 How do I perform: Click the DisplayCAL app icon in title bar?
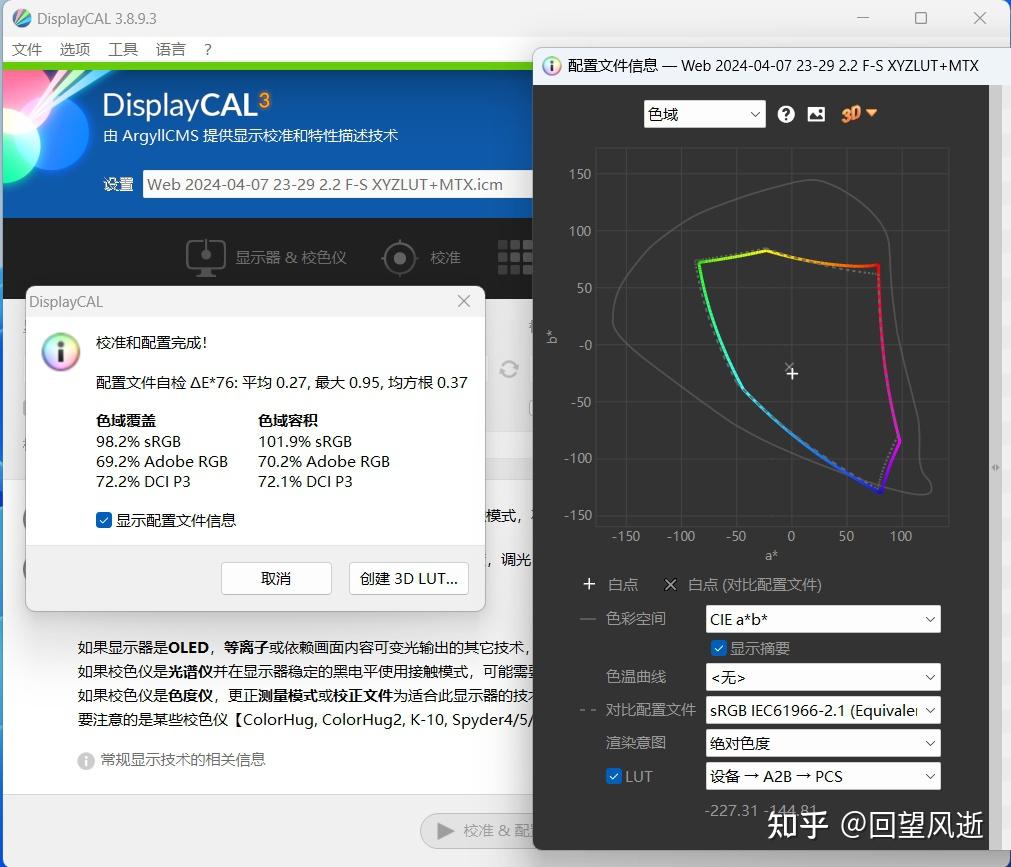click(21, 18)
